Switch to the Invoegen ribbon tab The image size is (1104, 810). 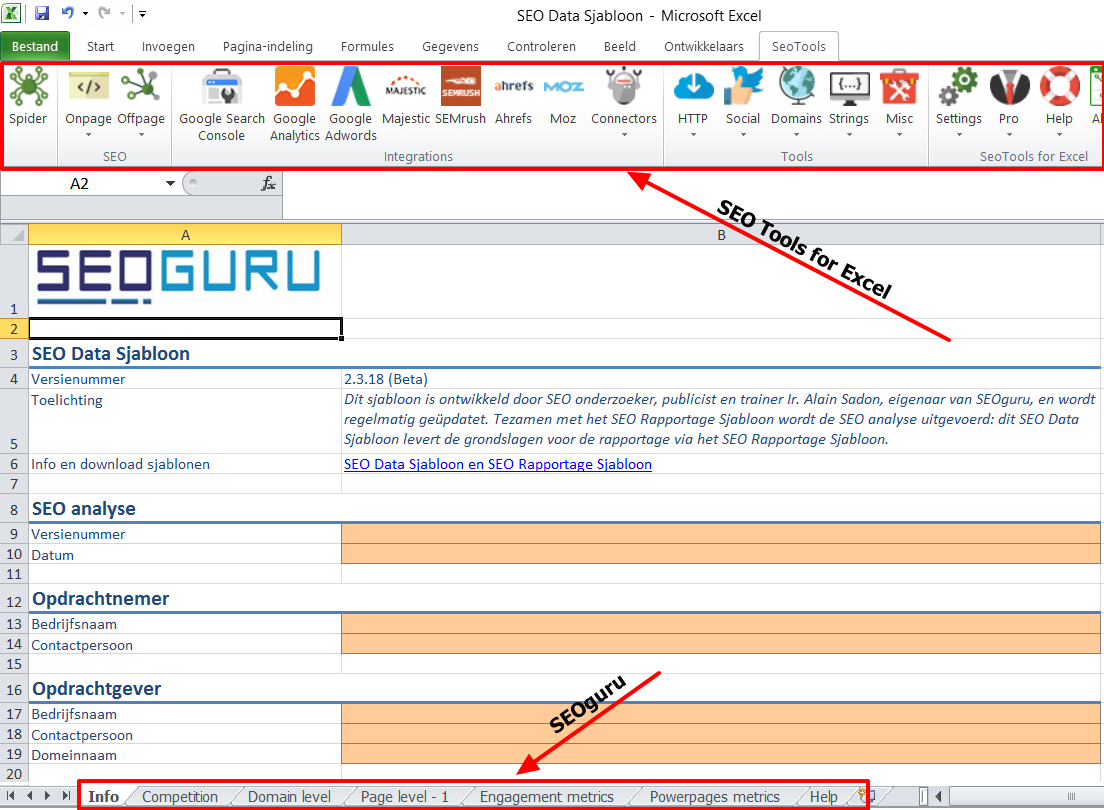[x=168, y=46]
